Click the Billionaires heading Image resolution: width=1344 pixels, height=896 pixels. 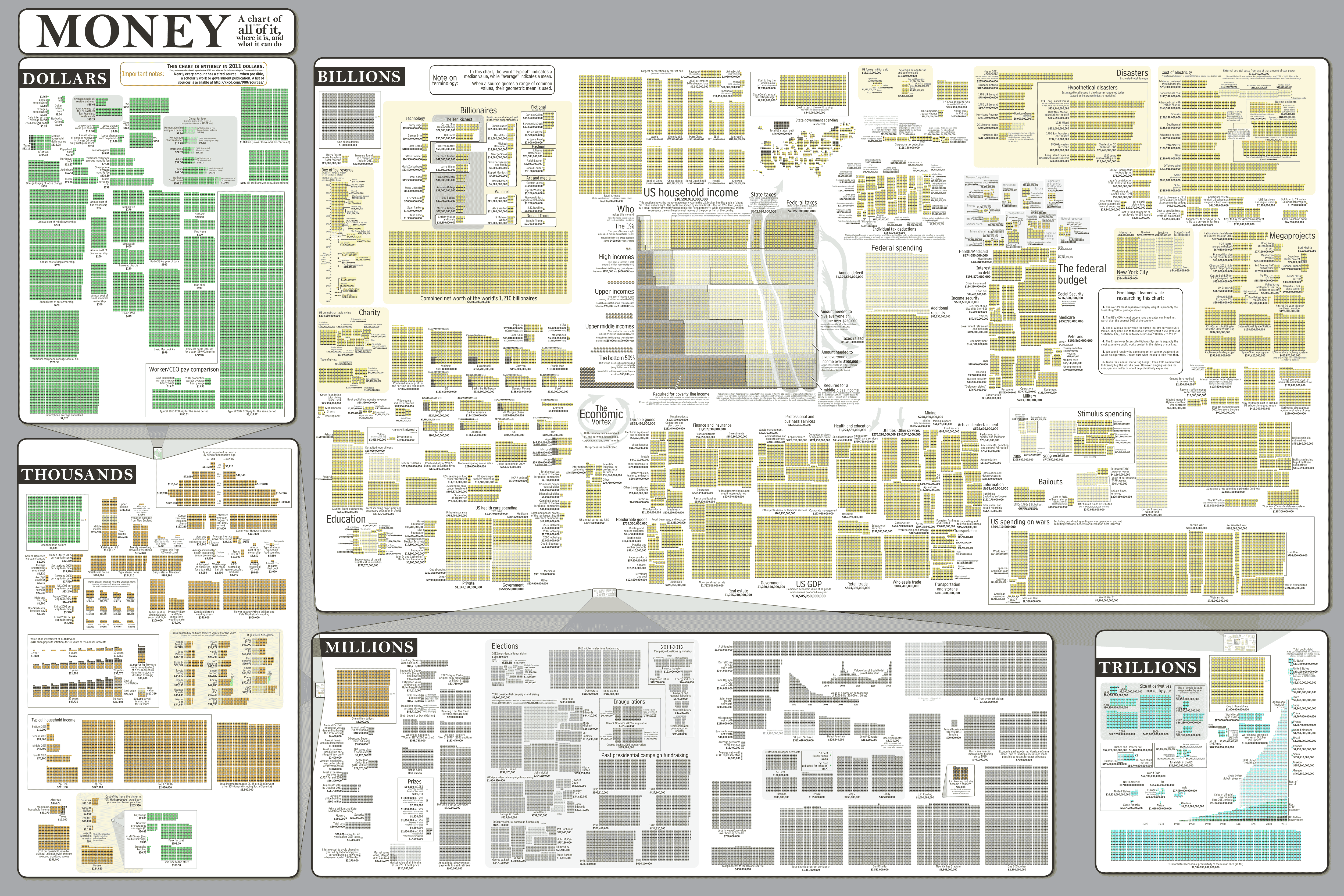coord(478,110)
